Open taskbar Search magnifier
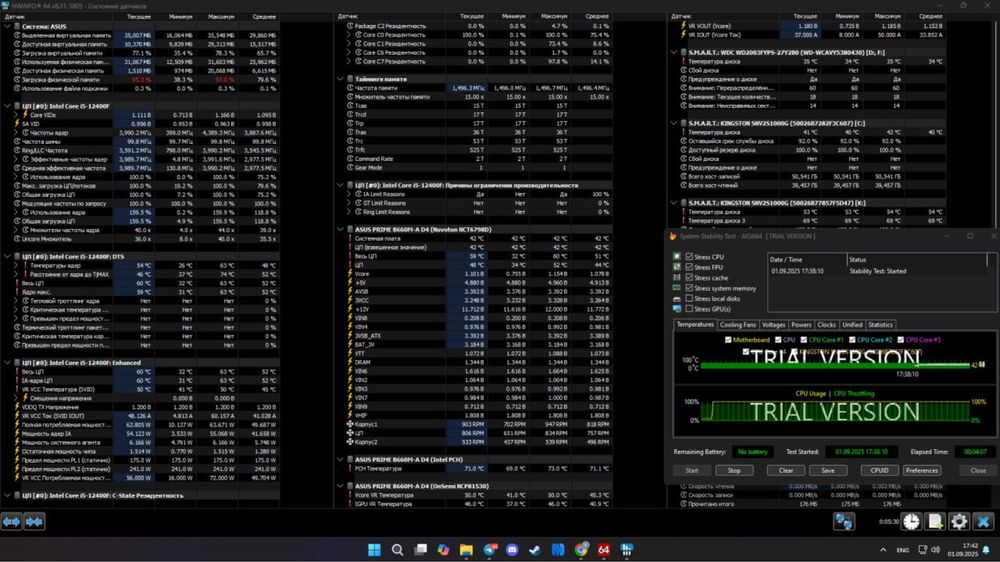The height and width of the screenshot is (562, 1000). 397,549
